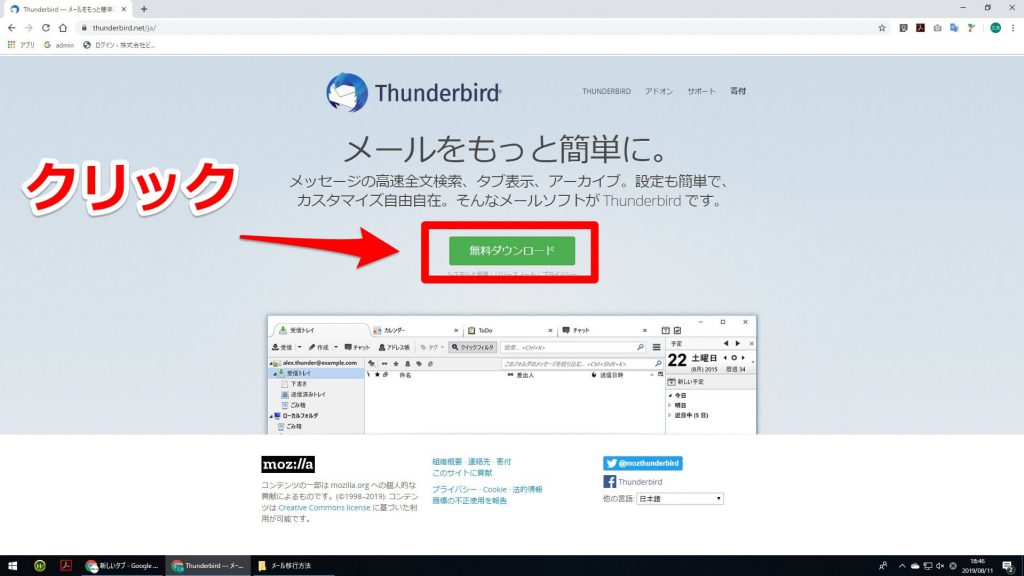Open a new browser tab with plus button

point(144,9)
